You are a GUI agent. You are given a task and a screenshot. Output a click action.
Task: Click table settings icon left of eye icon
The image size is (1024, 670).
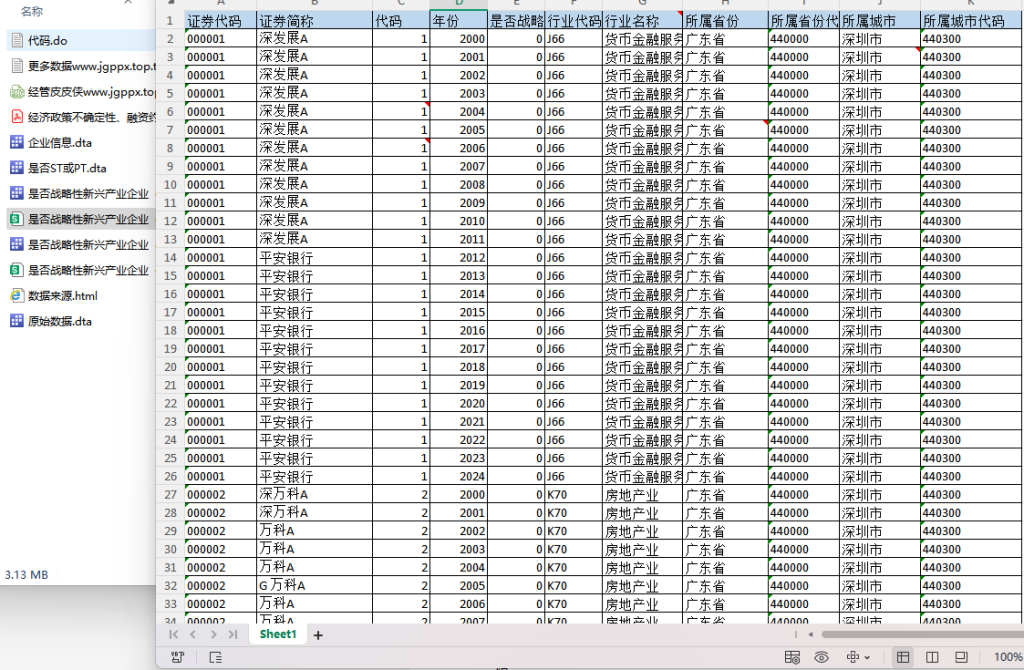point(792,658)
